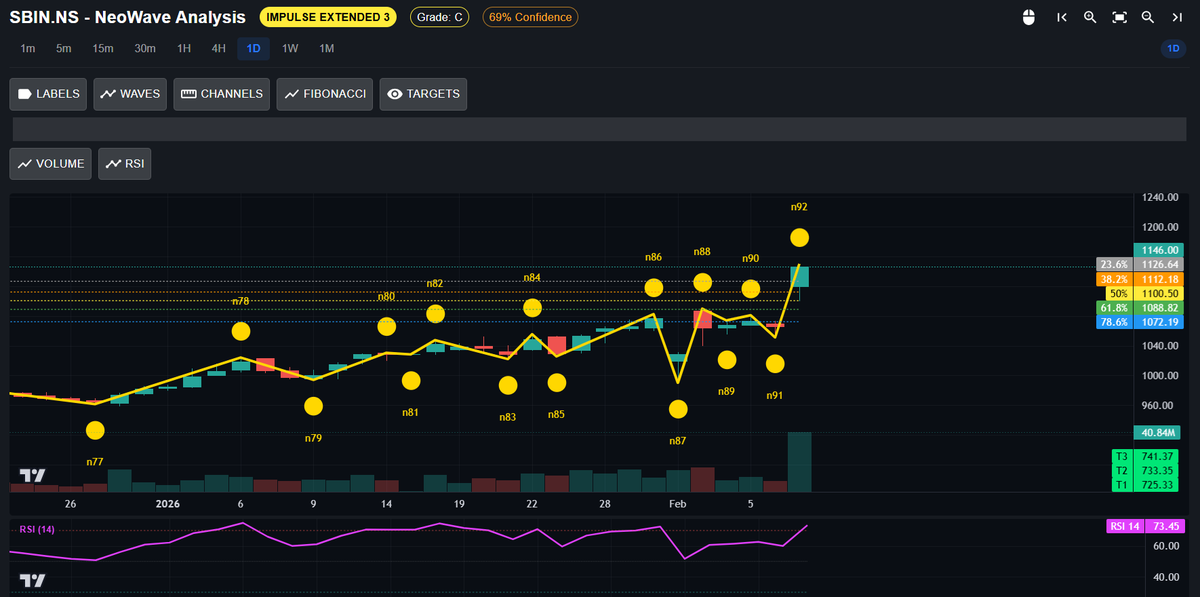Image resolution: width=1200 pixels, height=597 pixels.
Task: Click the wave point marker n82
Action: point(436,314)
